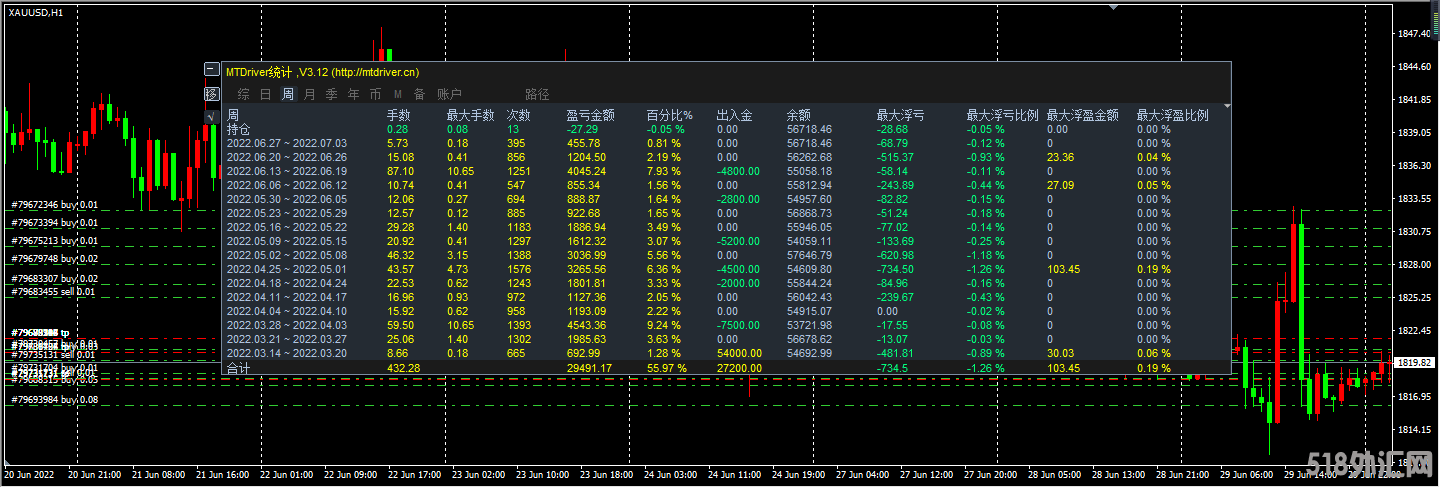Switch to the 年 yearly tab
The image size is (1440, 488).
point(354,94)
